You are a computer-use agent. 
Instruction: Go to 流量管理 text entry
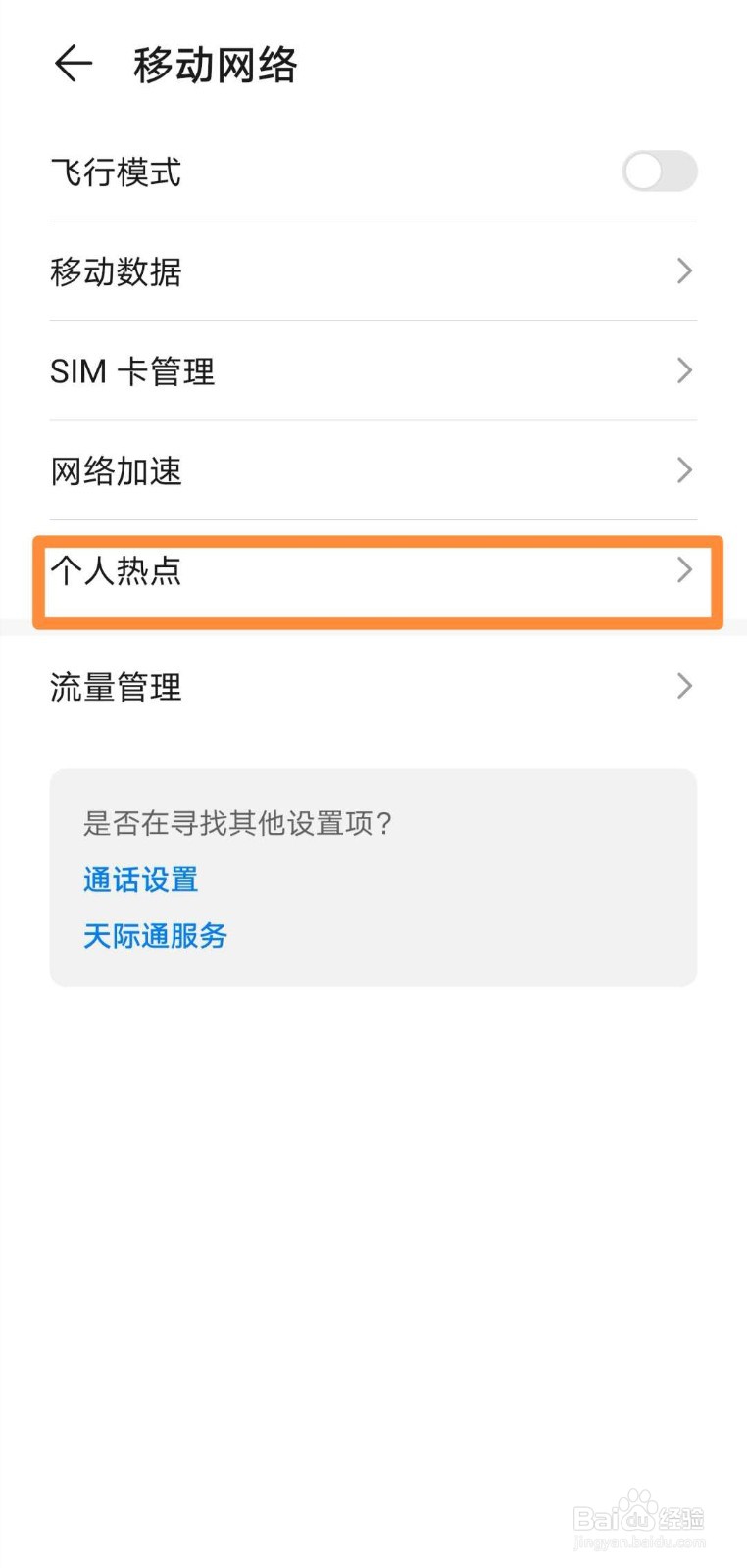[116, 687]
